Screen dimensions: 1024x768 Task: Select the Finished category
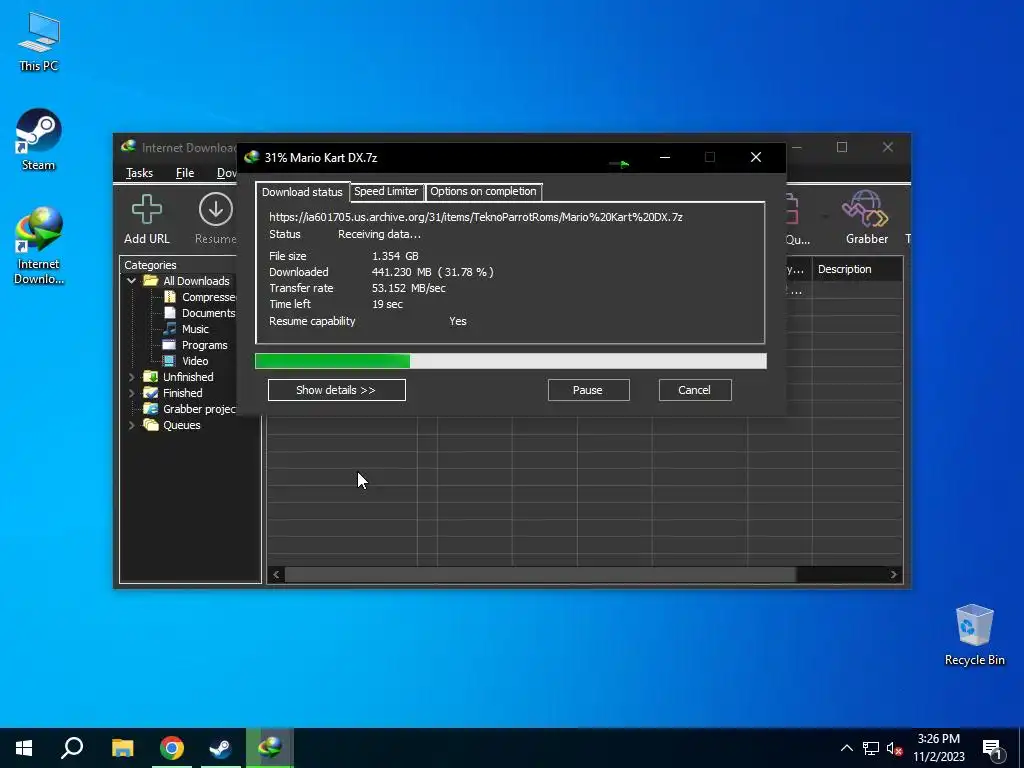[174, 393]
